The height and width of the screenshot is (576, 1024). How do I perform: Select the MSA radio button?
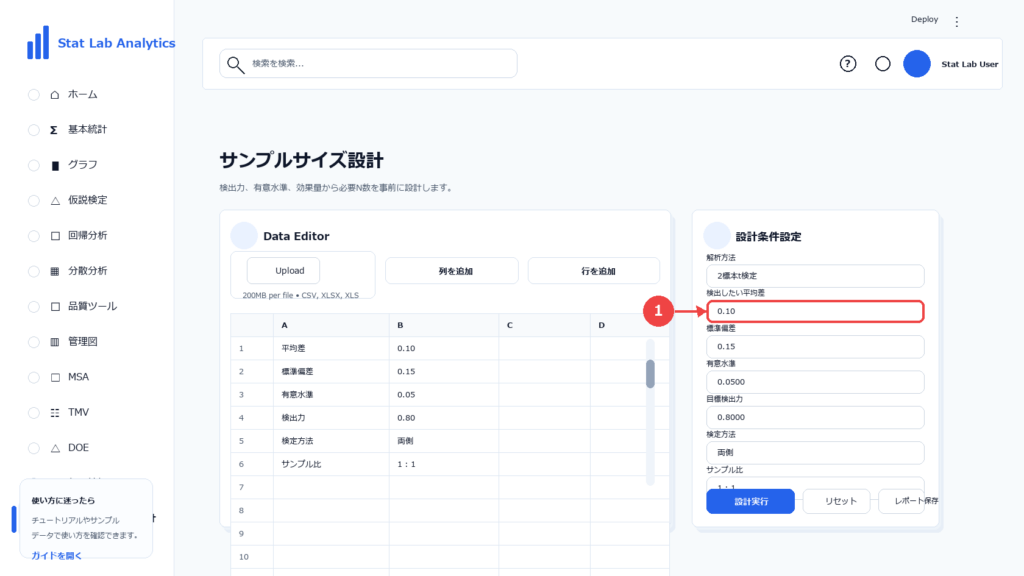click(34, 377)
